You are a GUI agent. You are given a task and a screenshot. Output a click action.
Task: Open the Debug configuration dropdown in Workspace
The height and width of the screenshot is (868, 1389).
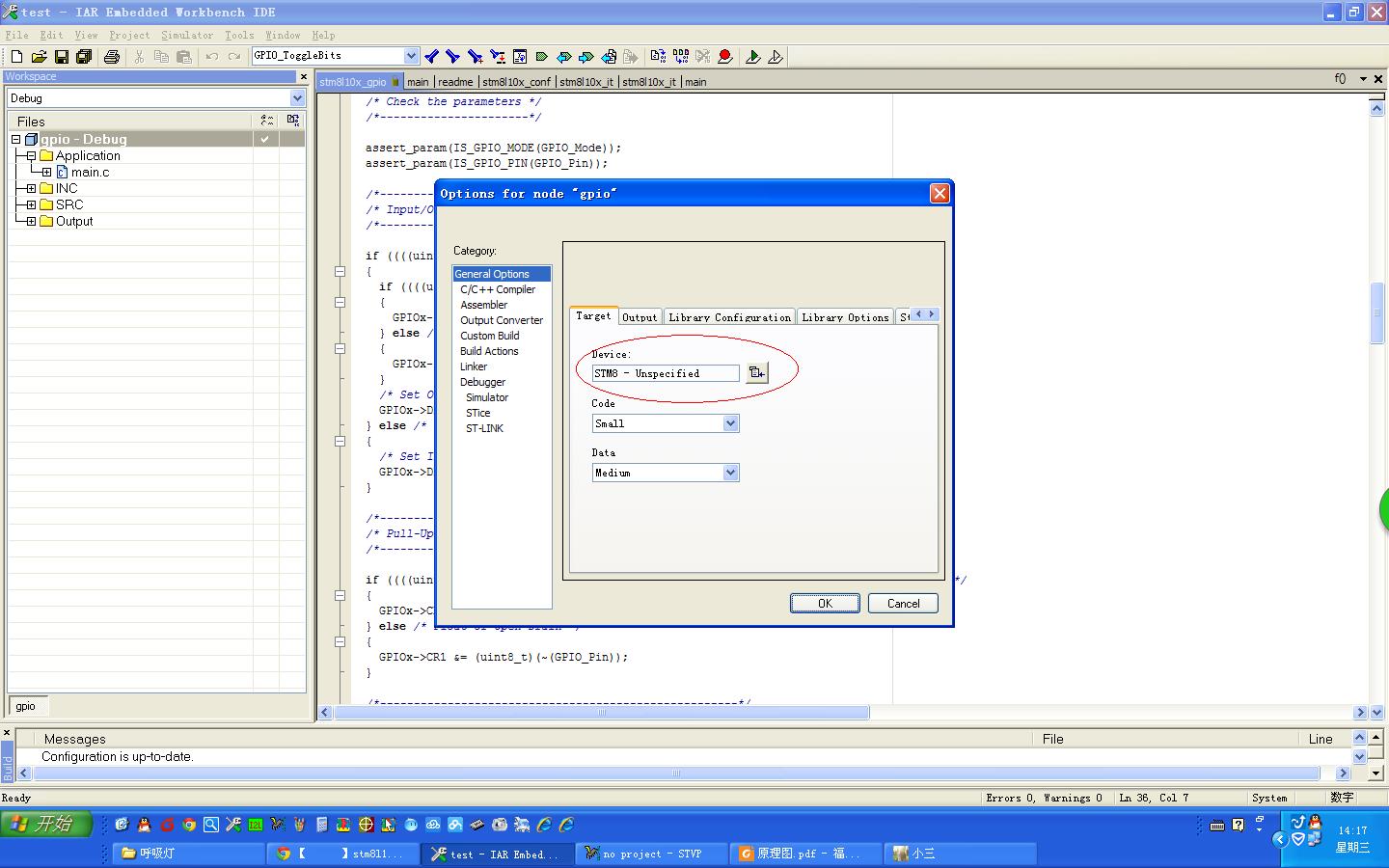point(297,98)
